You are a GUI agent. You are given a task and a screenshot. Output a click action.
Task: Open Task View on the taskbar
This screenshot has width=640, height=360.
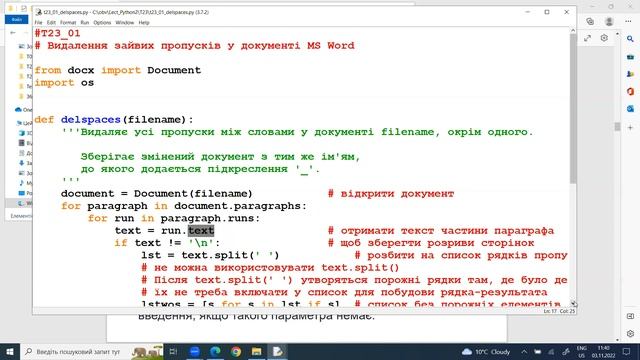pyautogui.click(x=173, y=351)
